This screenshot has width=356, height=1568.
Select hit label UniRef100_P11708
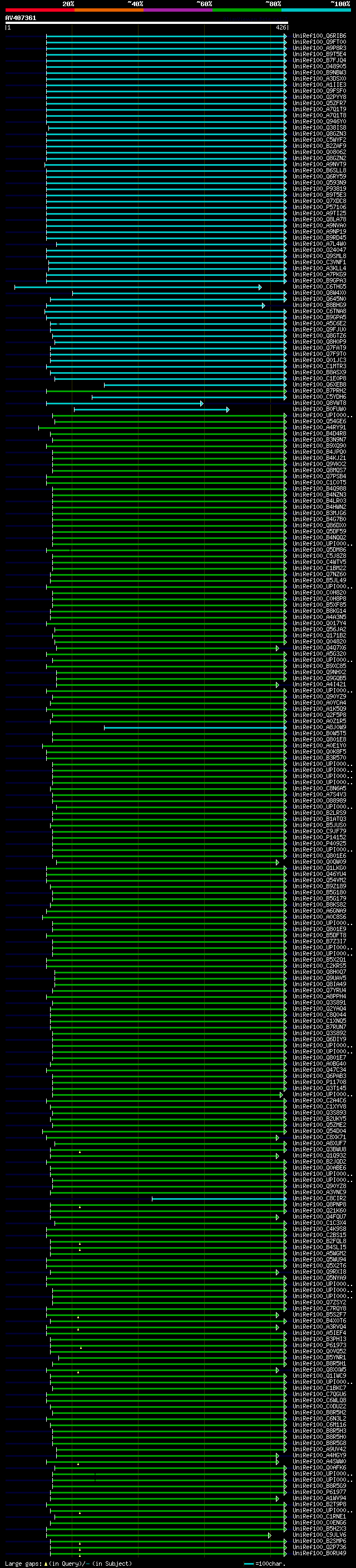[x=319, y=1082]
